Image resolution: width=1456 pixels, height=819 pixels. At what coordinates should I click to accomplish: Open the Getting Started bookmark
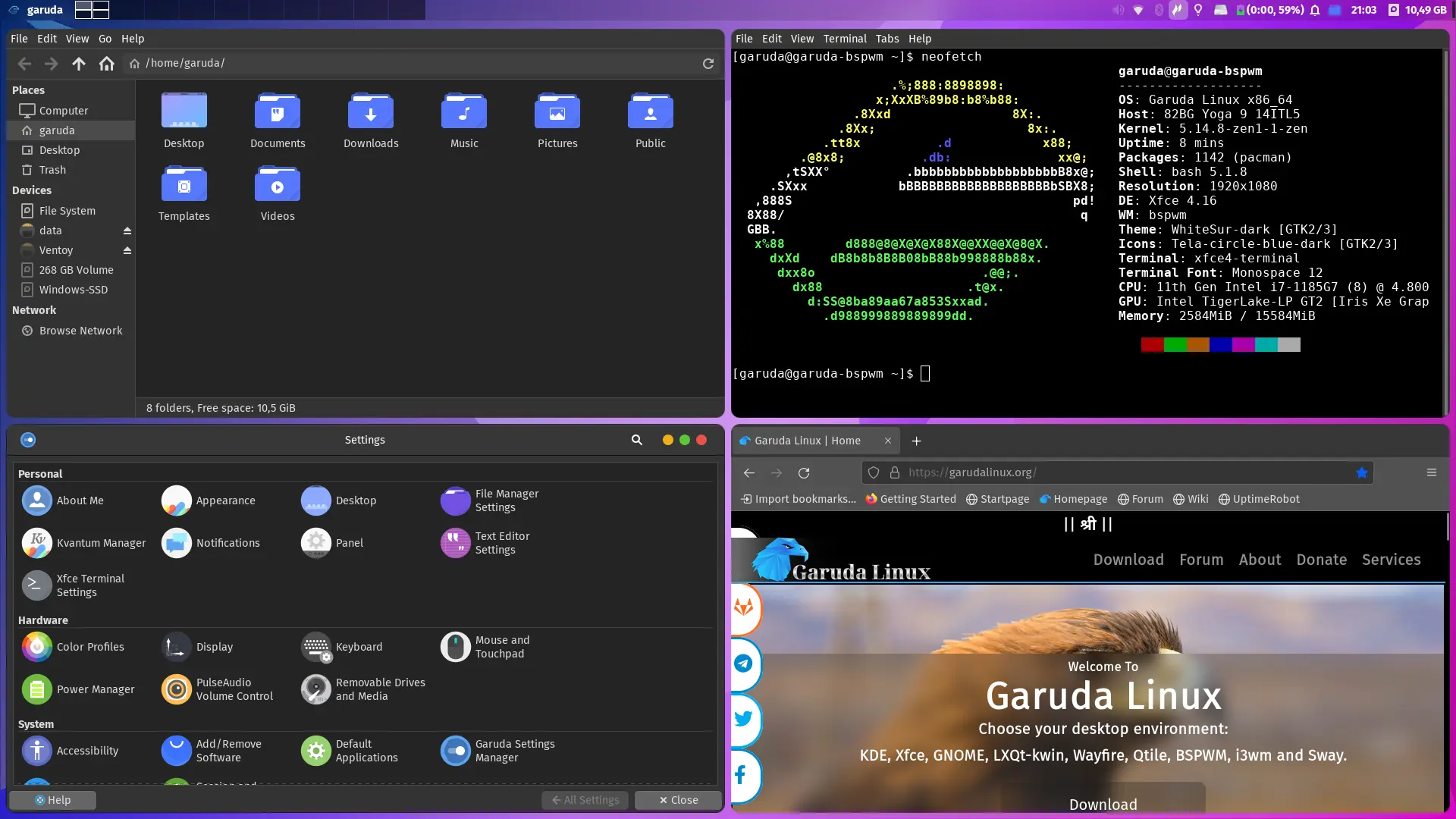911,499
